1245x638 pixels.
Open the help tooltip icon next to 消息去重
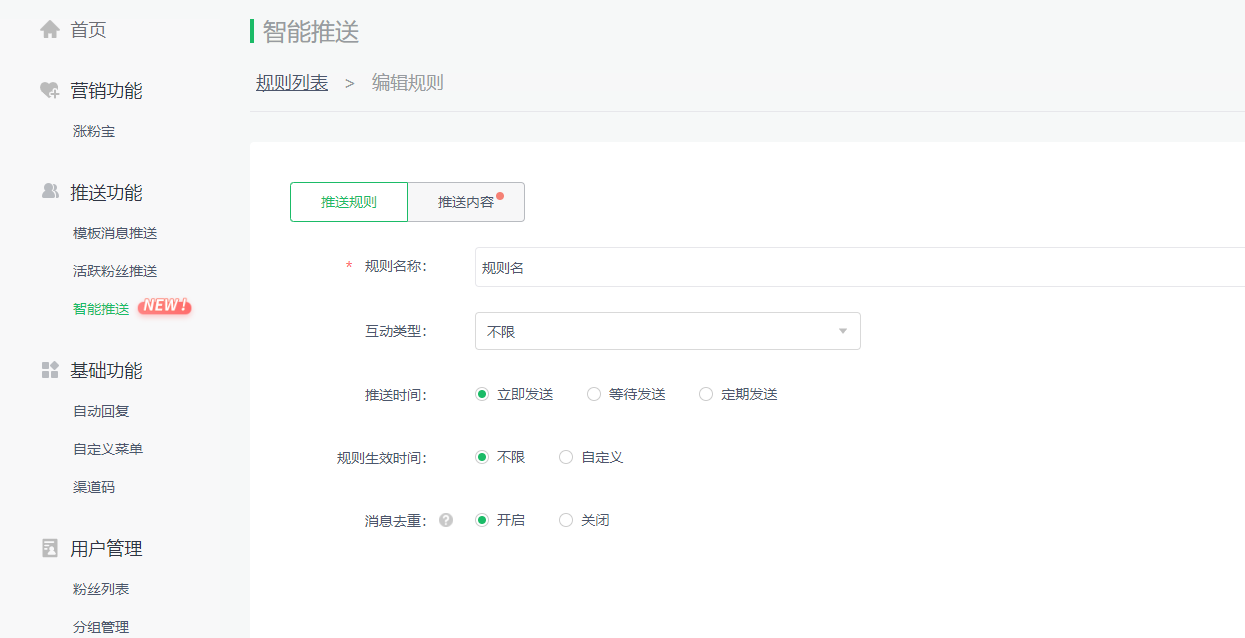445,519
